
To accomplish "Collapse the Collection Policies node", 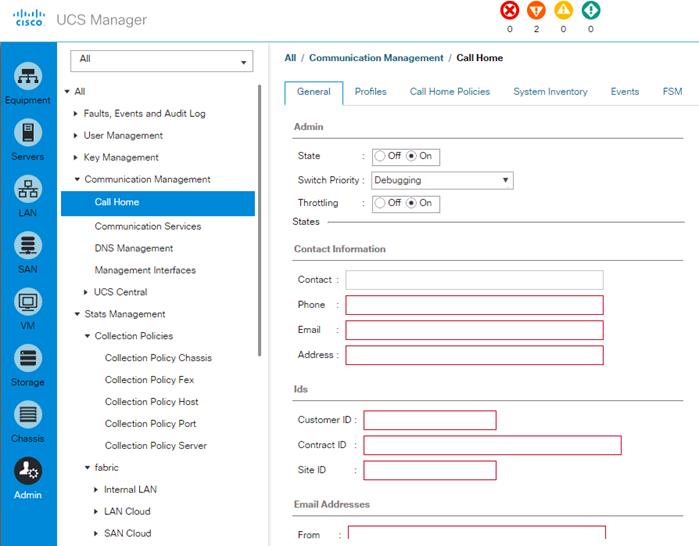I will pyautogui.click(x=87, y=336).
